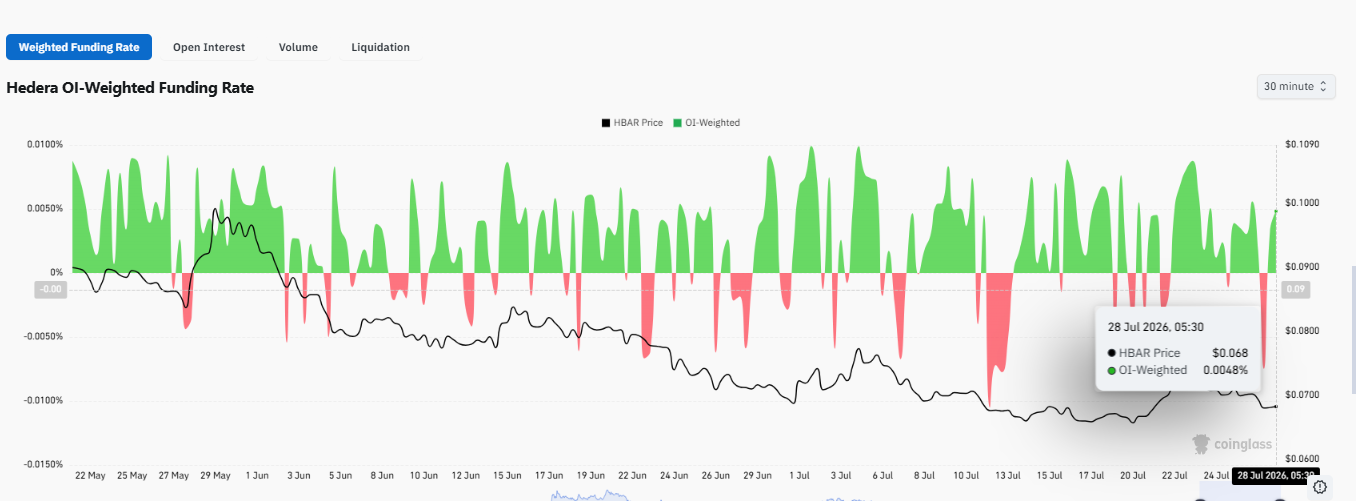Click the Hedera OI-Weighted Funding Rate title

[x=130, y=88]
